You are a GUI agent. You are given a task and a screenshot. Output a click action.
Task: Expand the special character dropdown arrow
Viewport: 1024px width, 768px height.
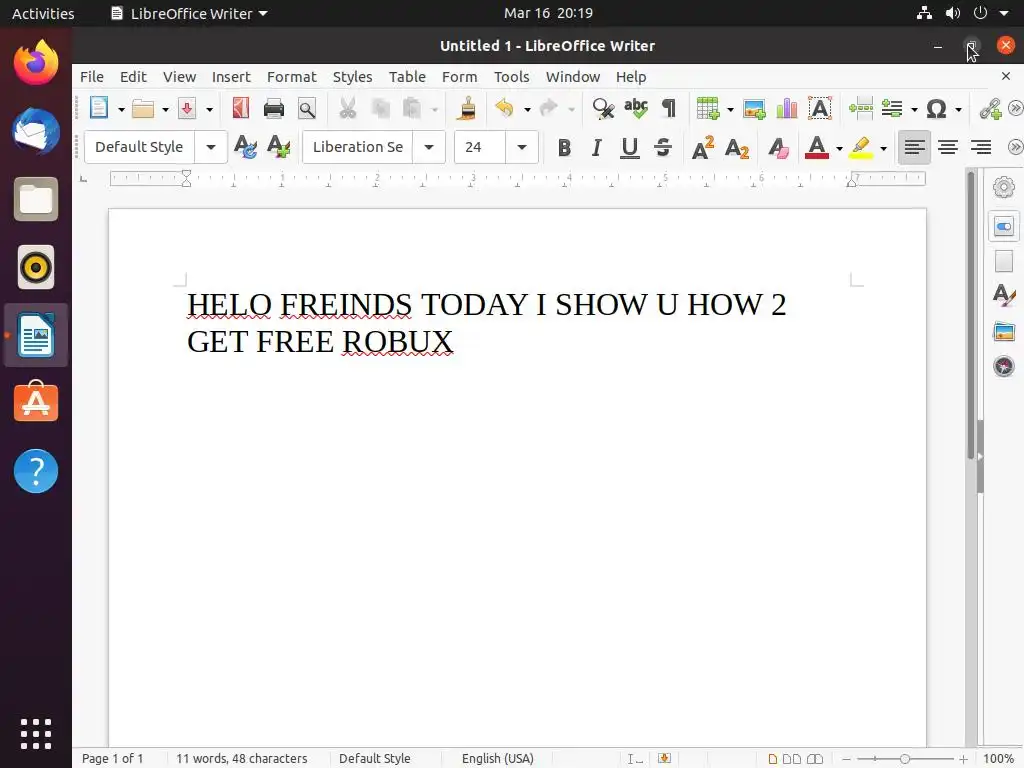(958, 110)
